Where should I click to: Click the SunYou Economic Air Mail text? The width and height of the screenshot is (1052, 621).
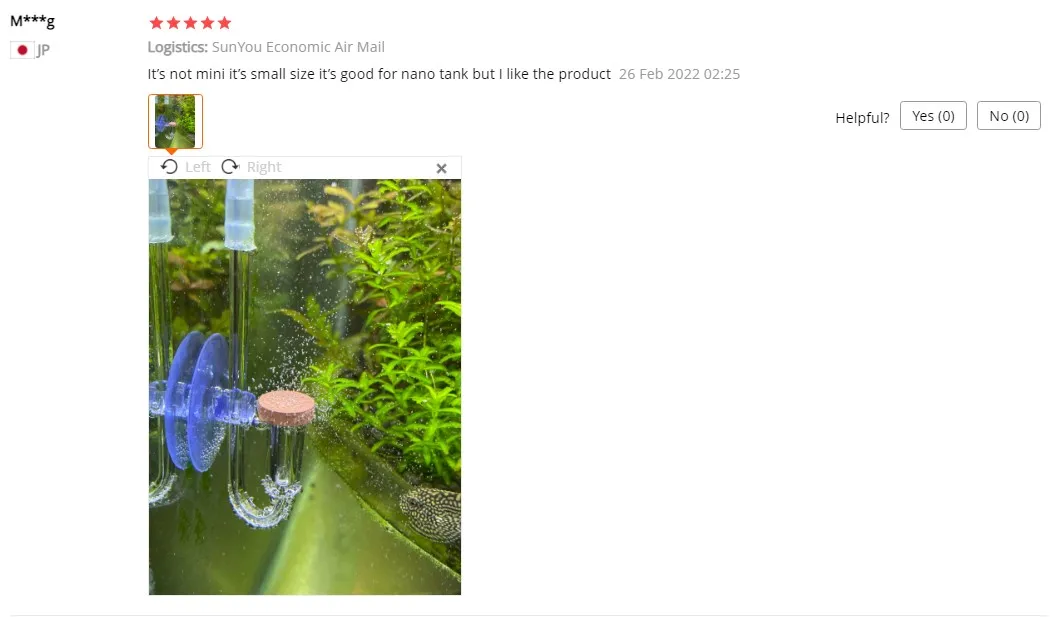(298, 47)
